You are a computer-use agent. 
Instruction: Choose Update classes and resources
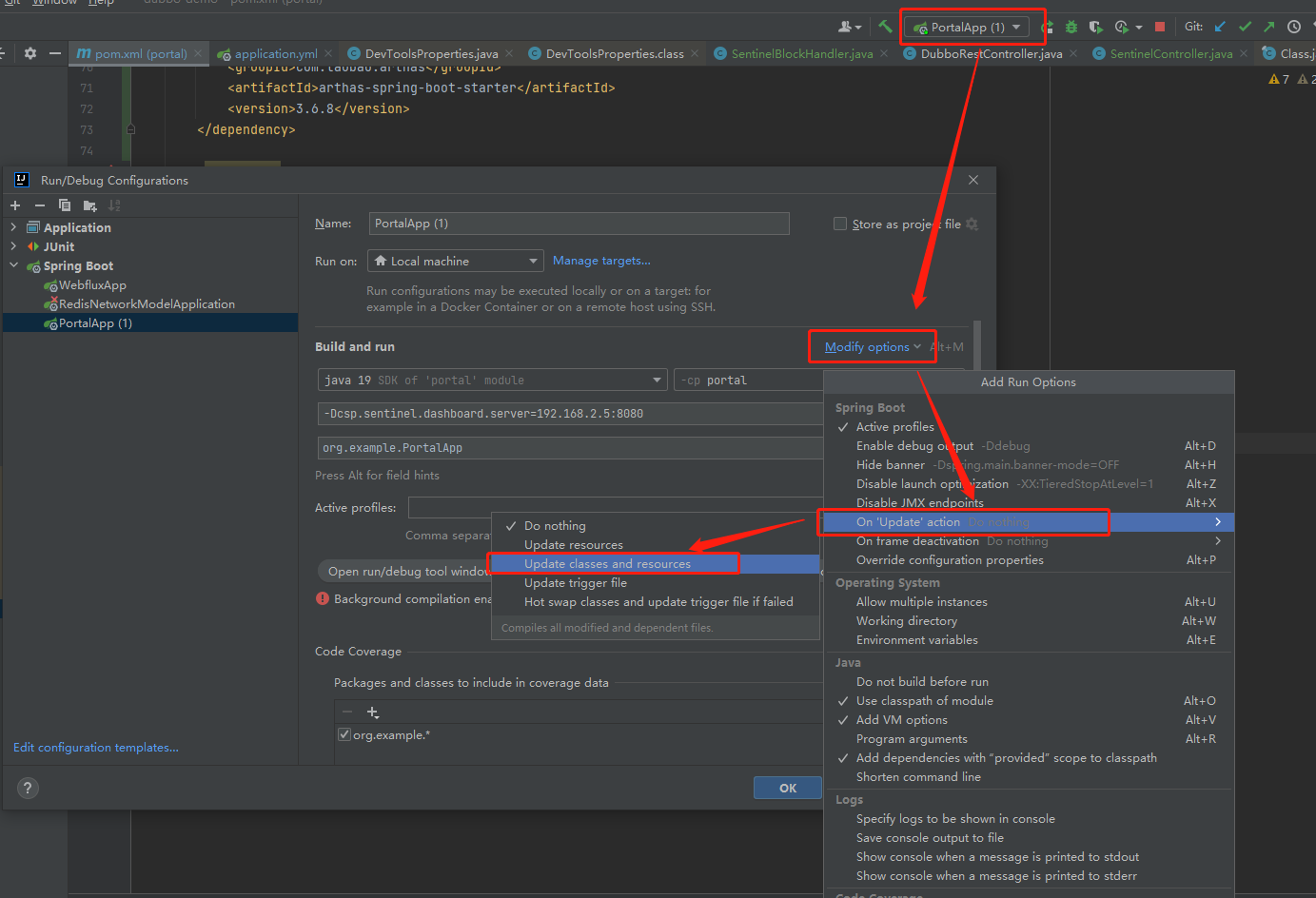(x=656, y=564)
